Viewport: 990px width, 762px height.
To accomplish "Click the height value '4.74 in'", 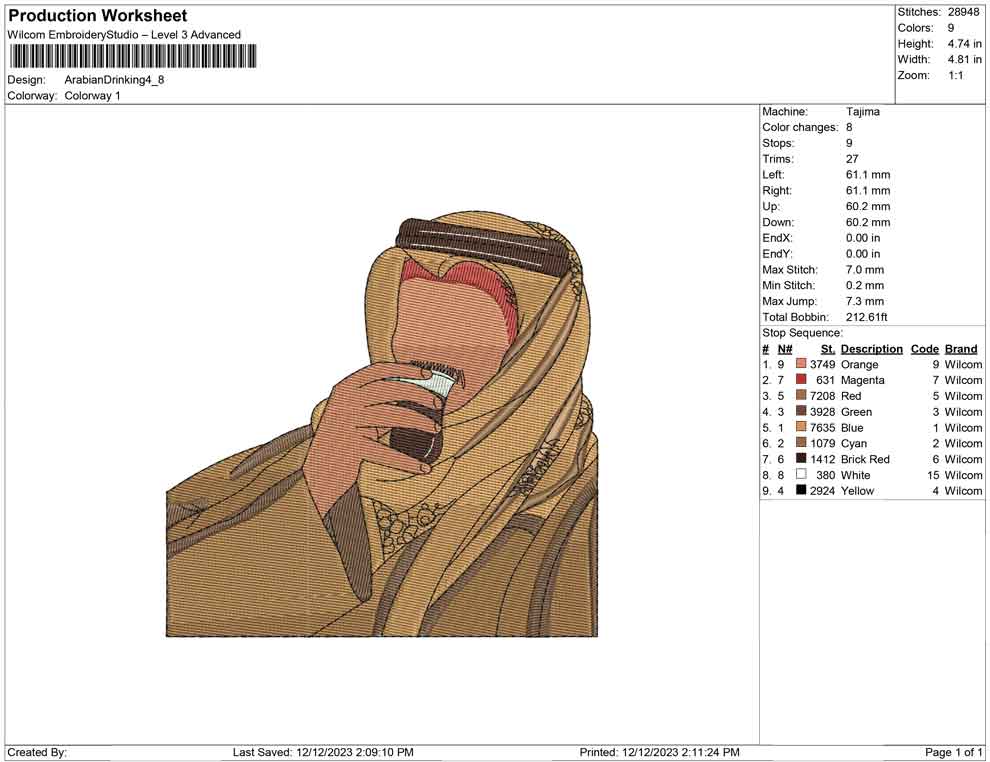I will [964, 44].
